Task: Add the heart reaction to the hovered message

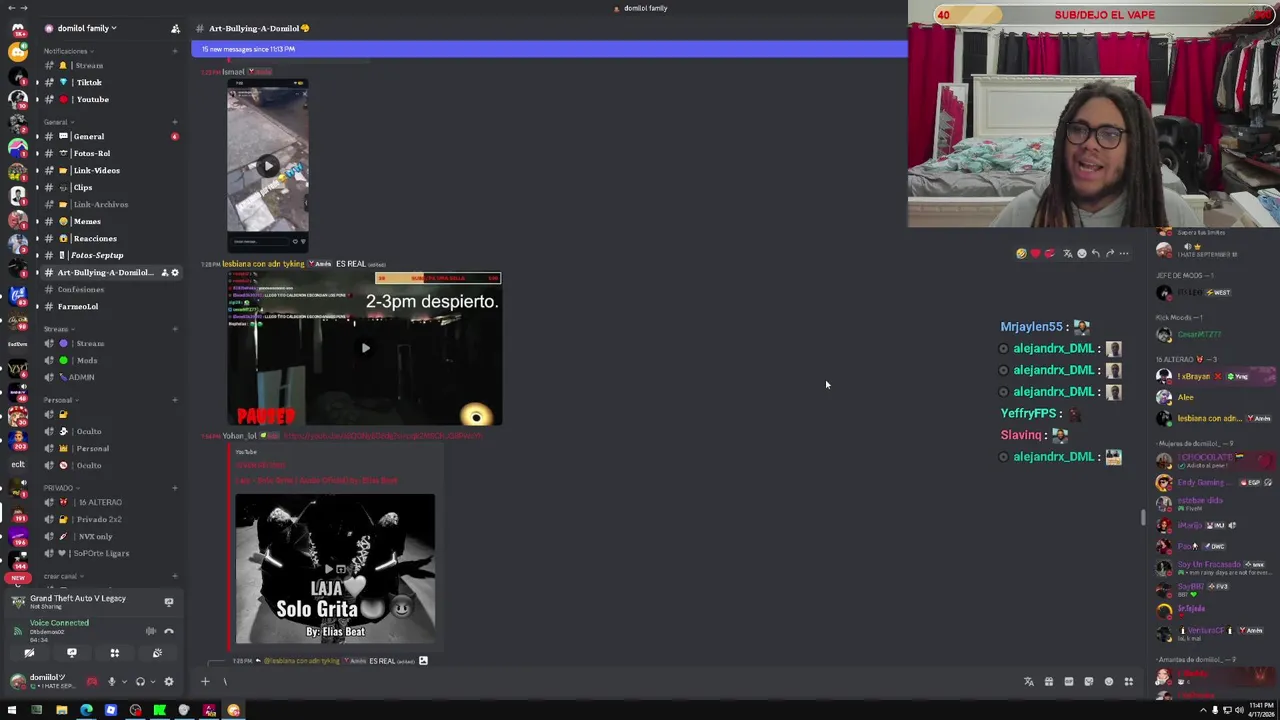Action: [1035, 254]
